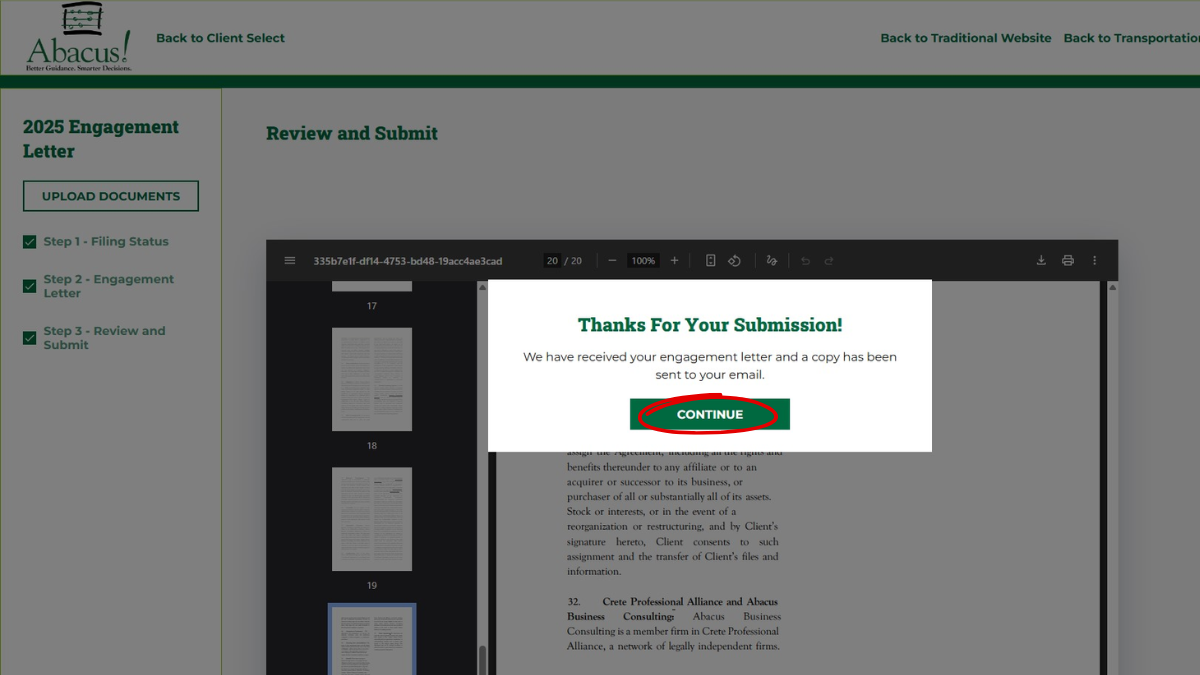
Task: Open Back to Traditional Website link
Action: point(965,38)
